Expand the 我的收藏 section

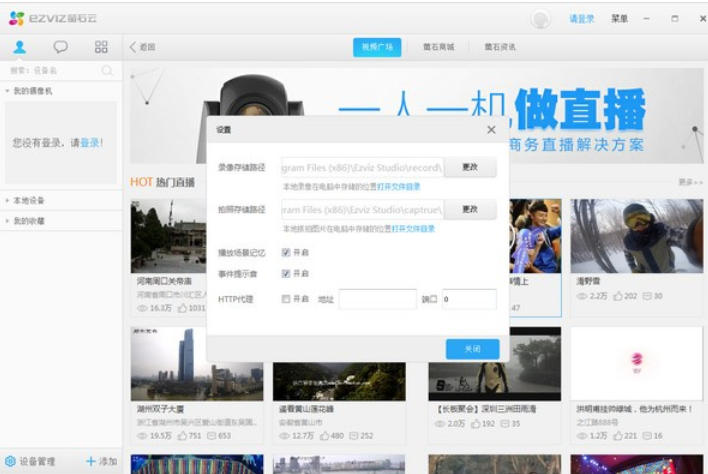(x=9, y=220)
